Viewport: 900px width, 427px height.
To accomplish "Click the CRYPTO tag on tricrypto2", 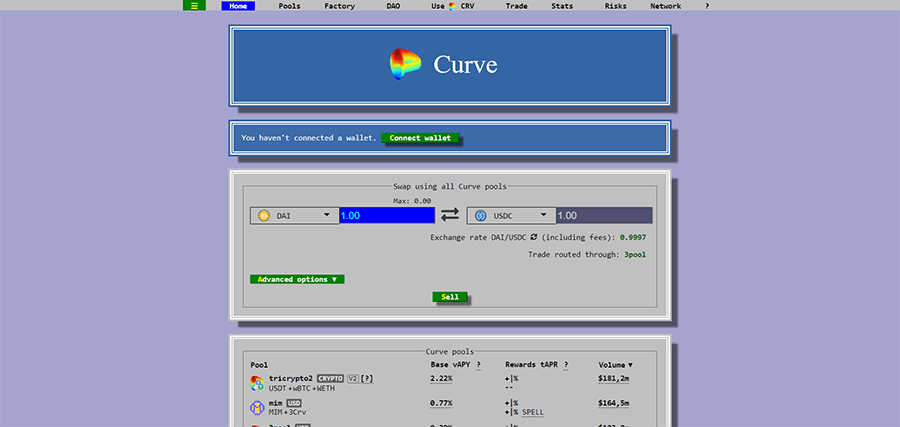I will 331,379.
